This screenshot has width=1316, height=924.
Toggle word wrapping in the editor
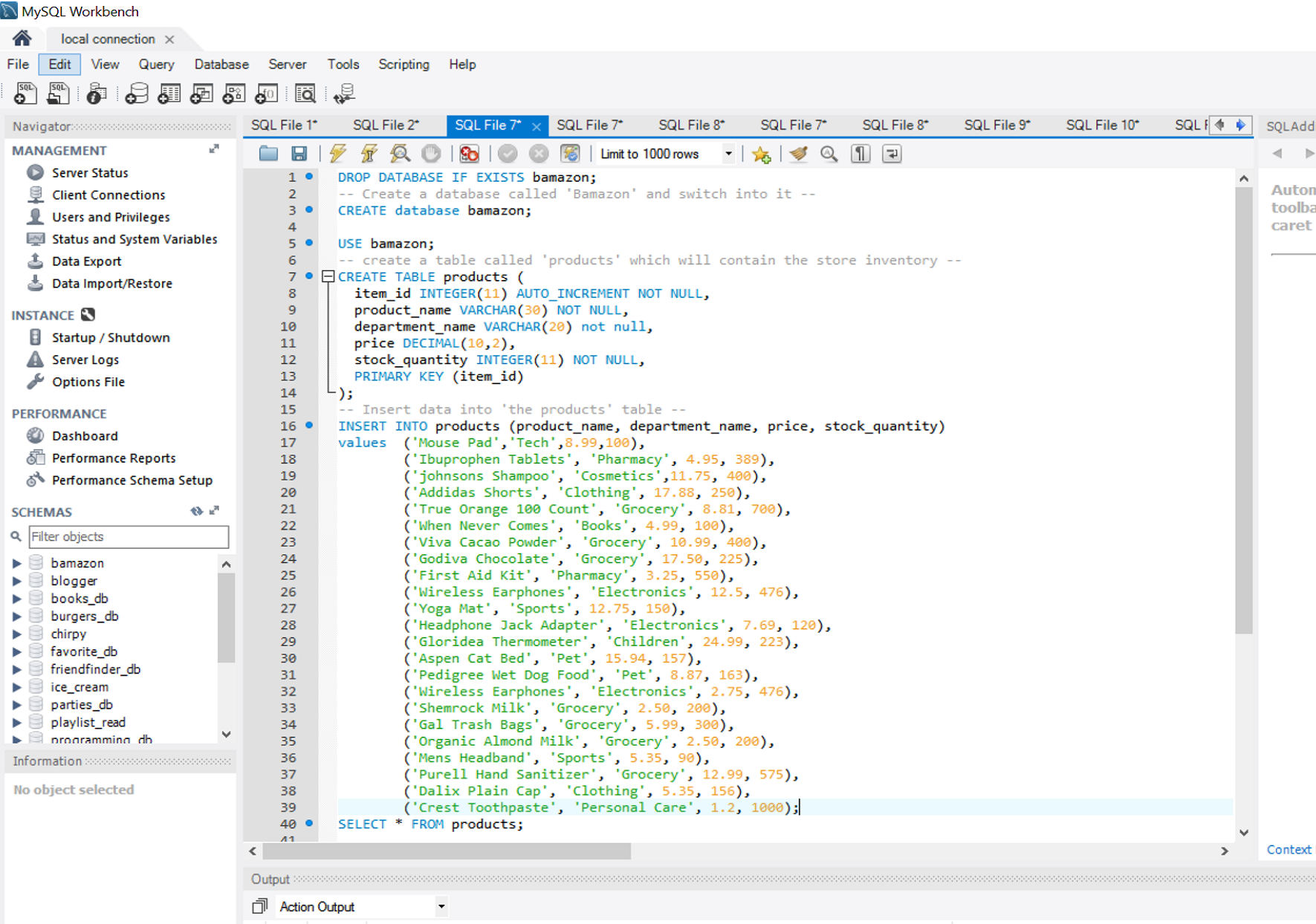(892, 154)
